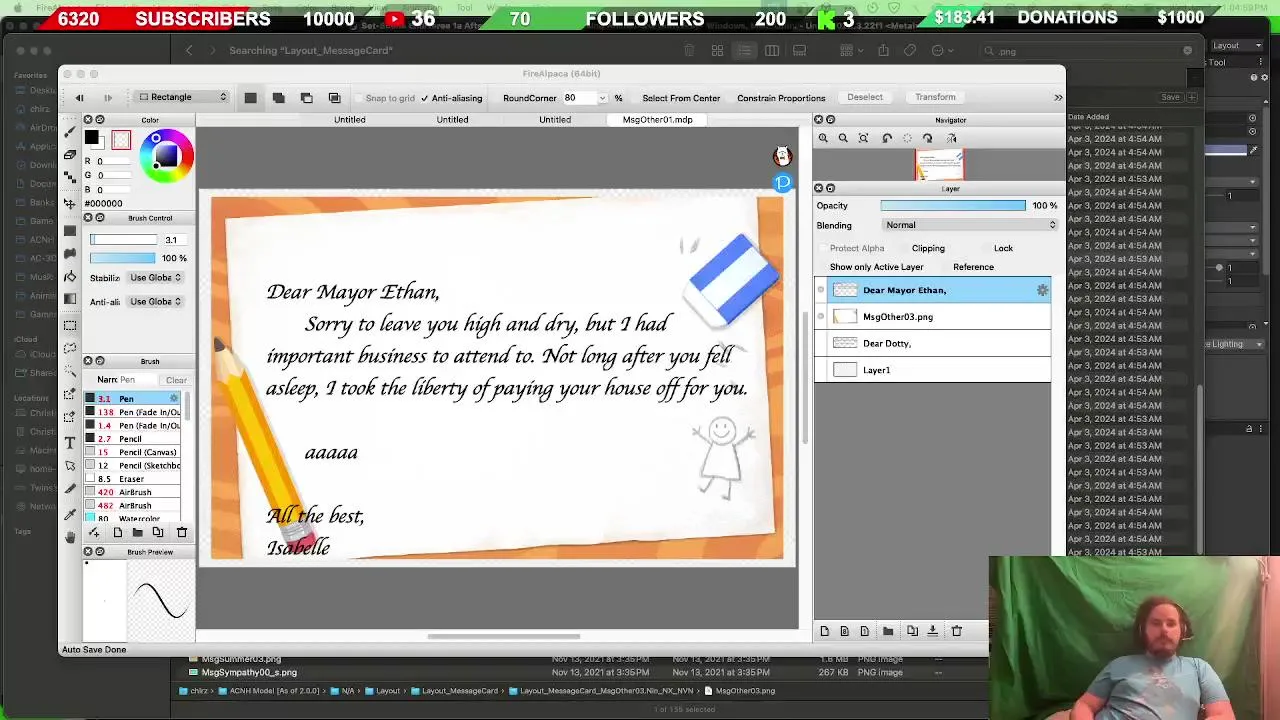Image resolution: width=1280 pixels, height=720 pixels.
Task: Rotate canvas left in Navigator
Action: [887, 138]
